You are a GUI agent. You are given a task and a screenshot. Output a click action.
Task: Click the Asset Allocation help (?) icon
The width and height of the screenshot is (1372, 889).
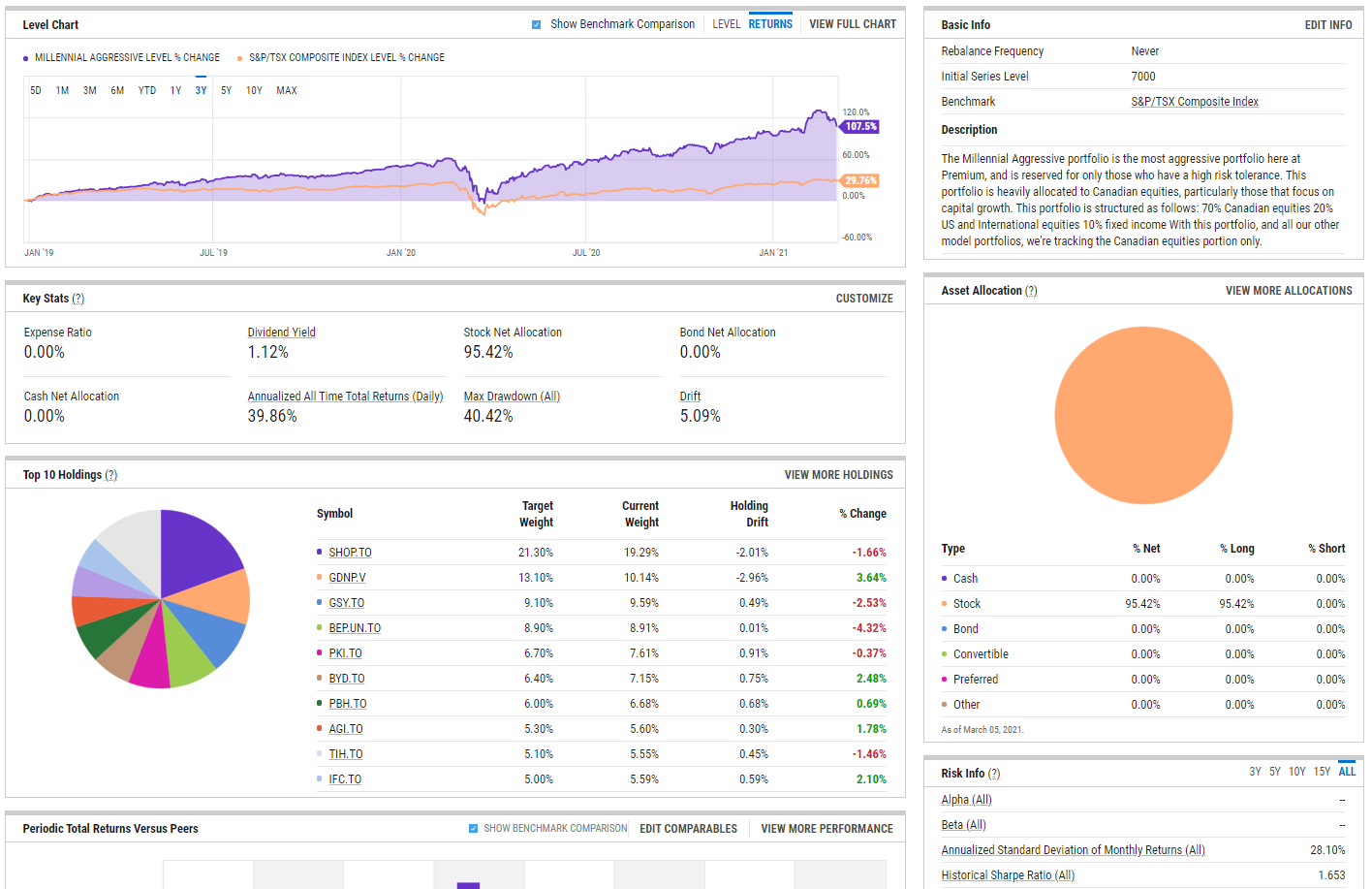click(x=1031, y=291)
